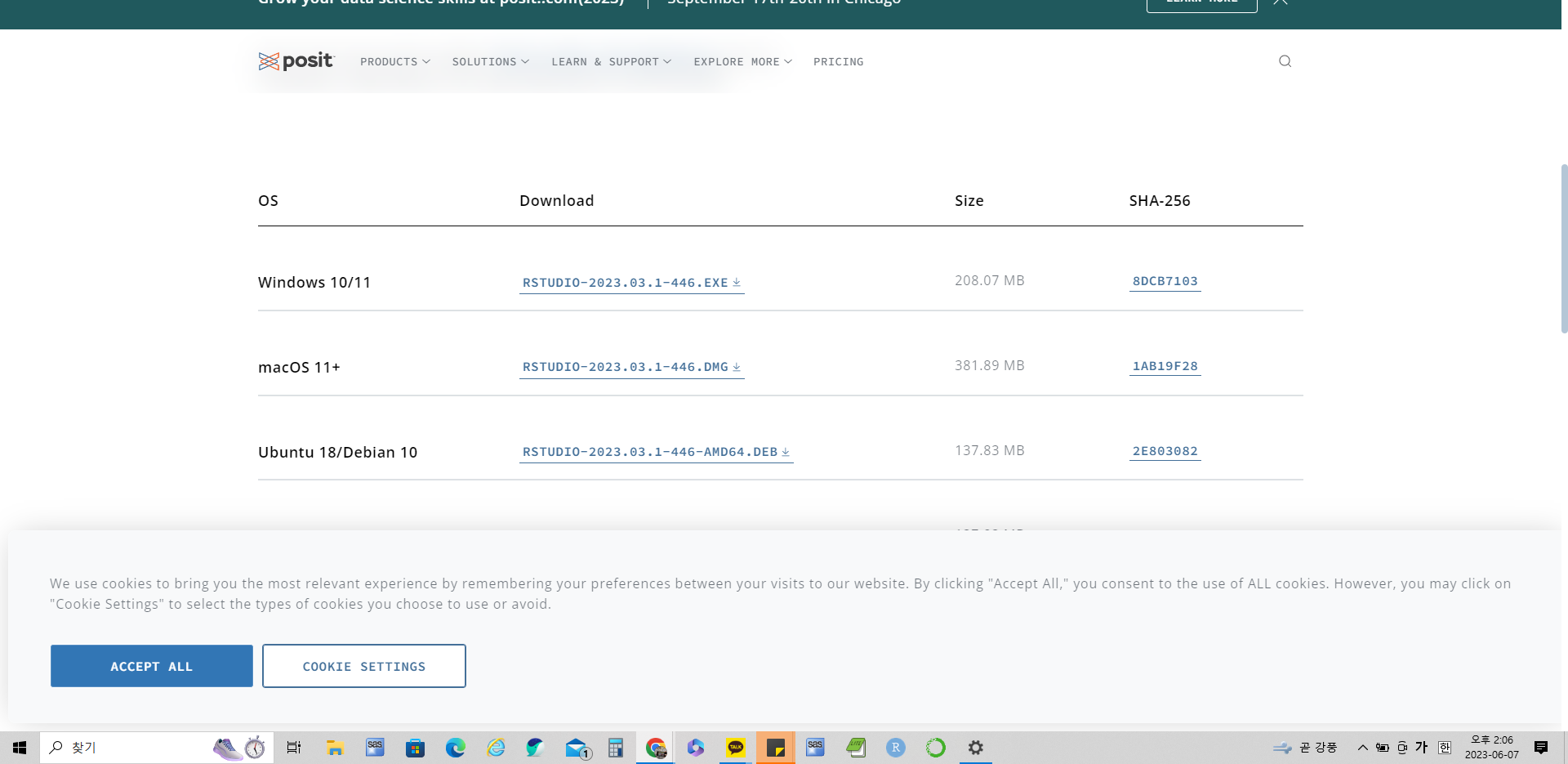Screen dimensions: 1568x764
Task: Open the Windows Start menu
Action: [20, 748]
